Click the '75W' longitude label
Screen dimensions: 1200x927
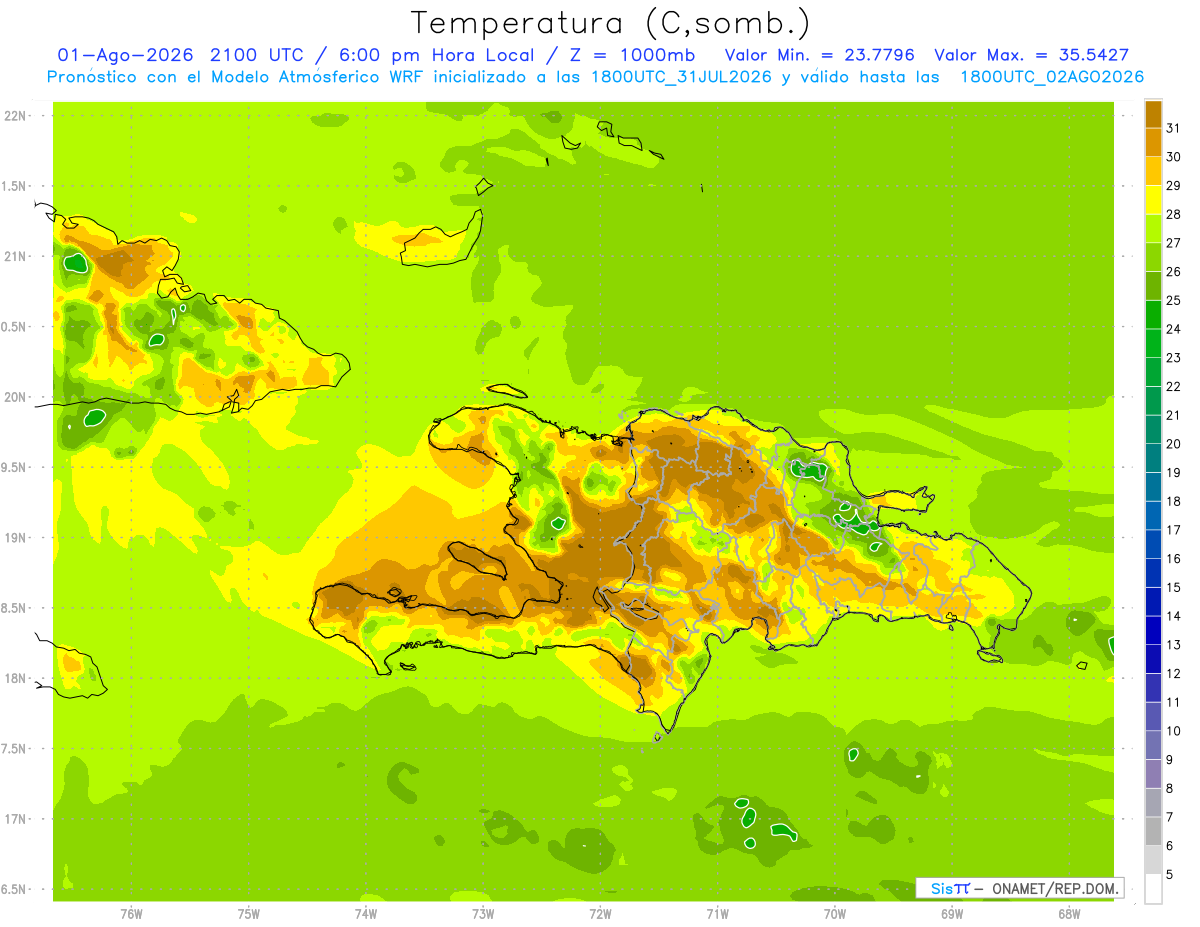248,913
